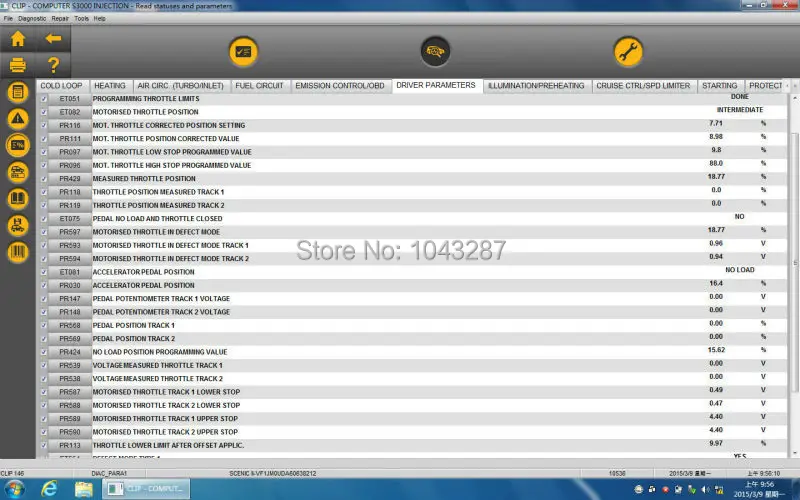Image resolution: width=800 pixels, height=500 pixels.
Task: Click the NO LOAD value of ET081
Action: tap(740, 270)
